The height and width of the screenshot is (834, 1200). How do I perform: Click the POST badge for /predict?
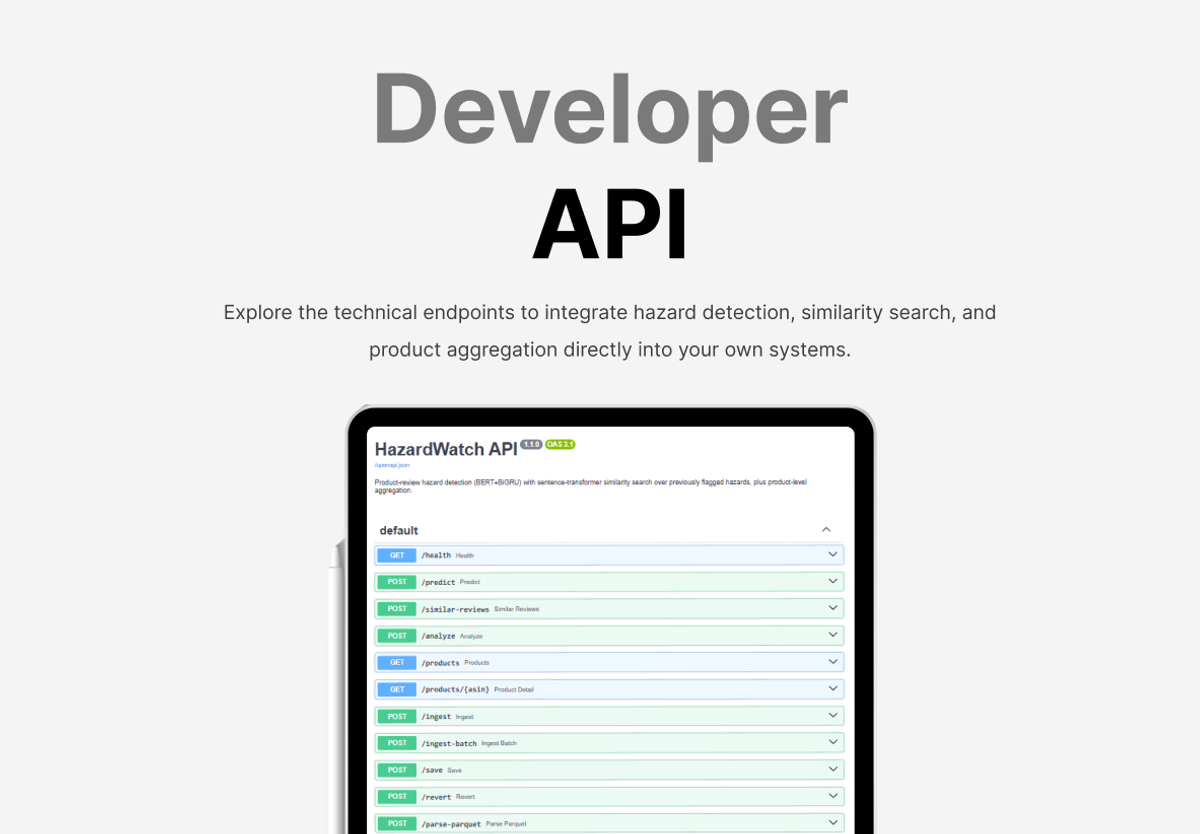397,582
